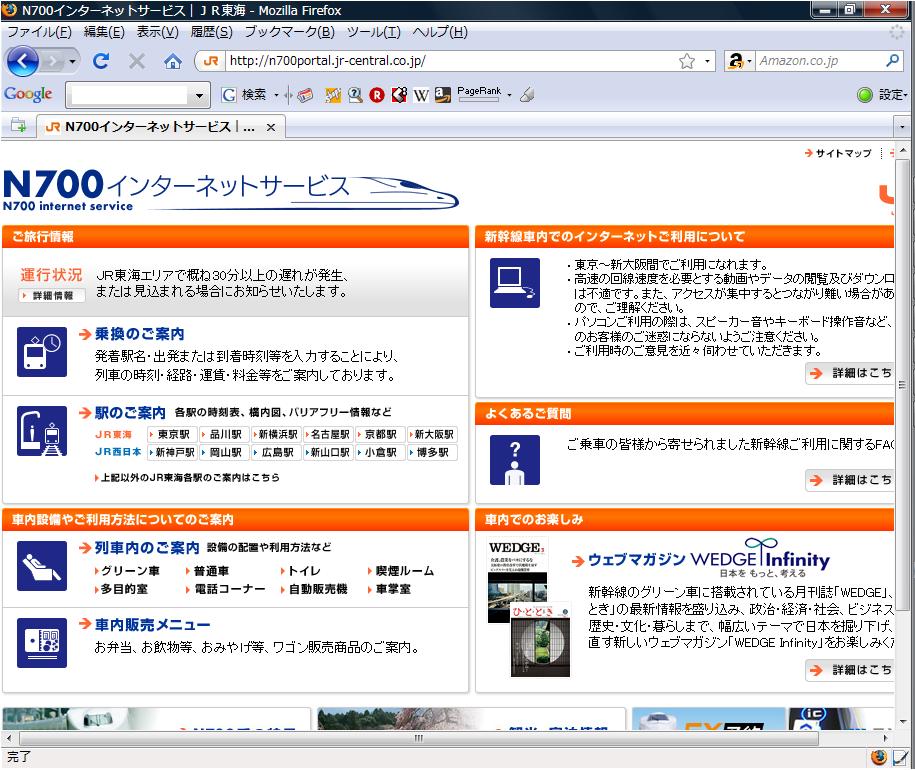The height and width of the screenshot is (770, 915).
Task: Open the 東京駅 station link
Action: pos(170,435)
